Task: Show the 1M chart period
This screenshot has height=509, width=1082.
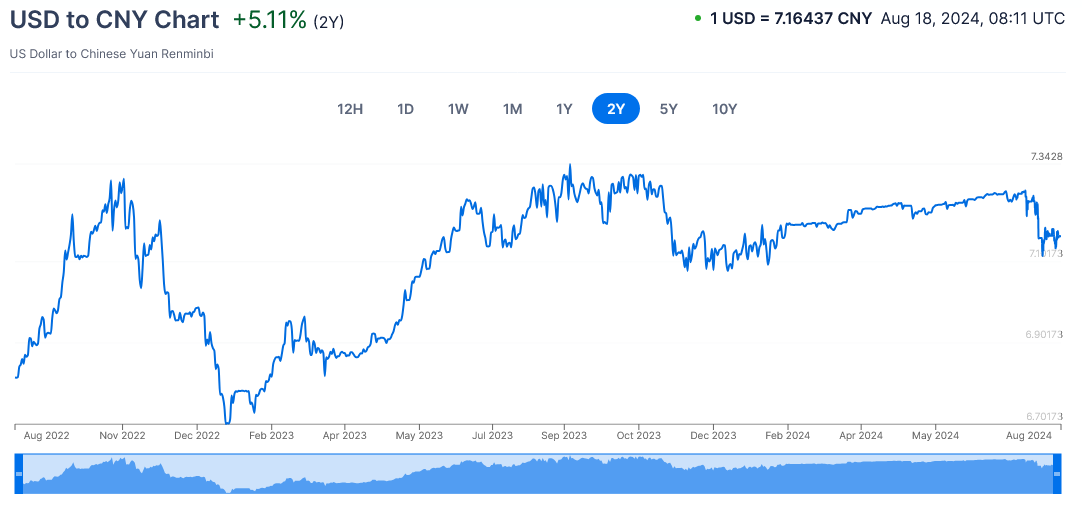Action: coord(512,109)
